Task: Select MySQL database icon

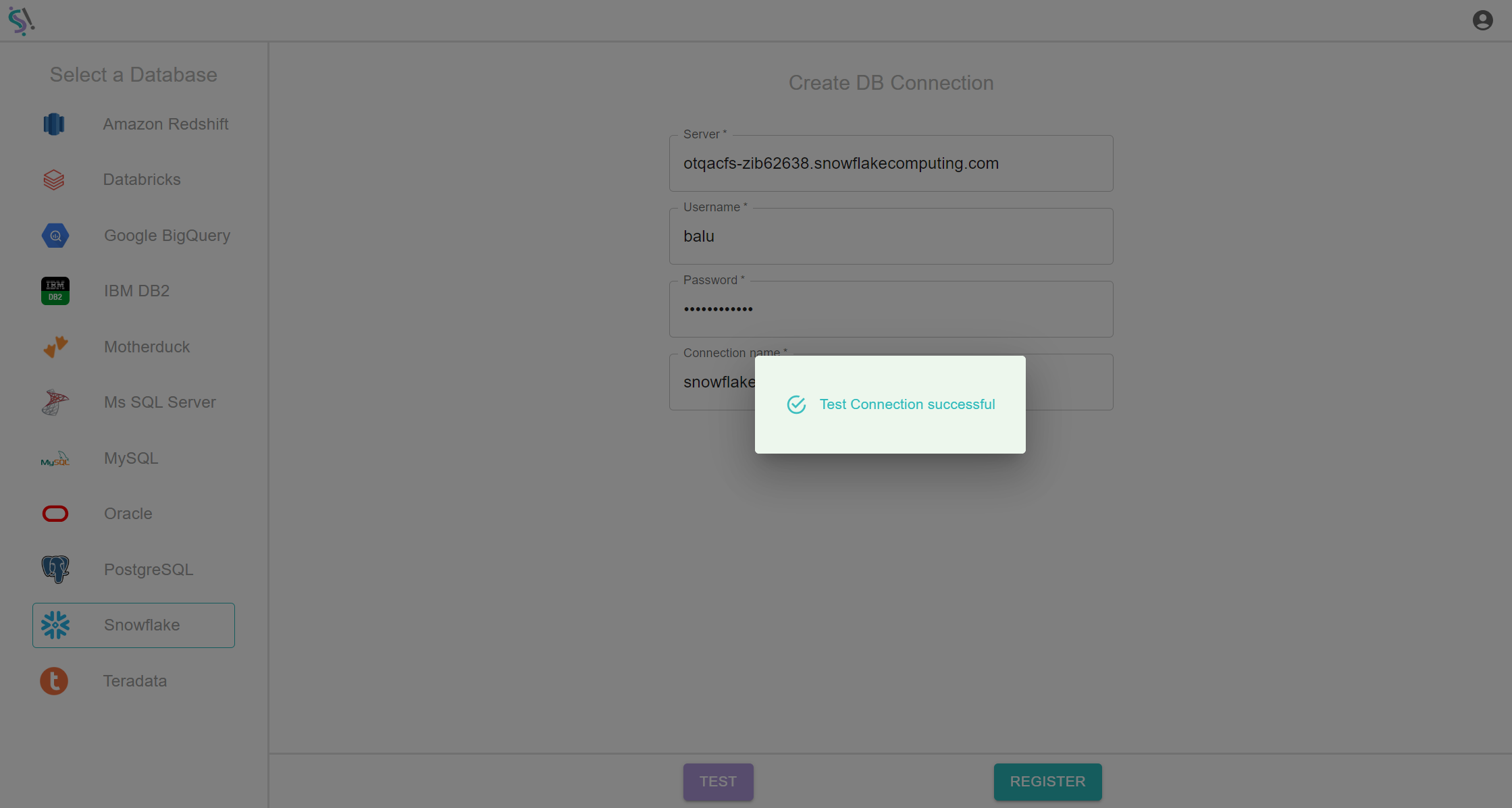Action: 55,458
